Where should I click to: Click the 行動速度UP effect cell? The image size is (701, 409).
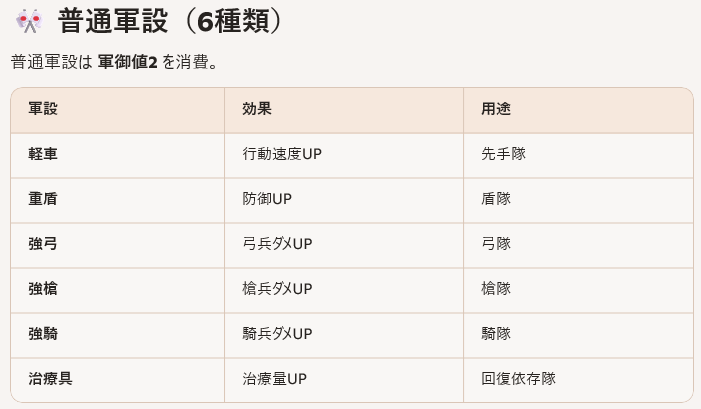(x=288, y=155)
